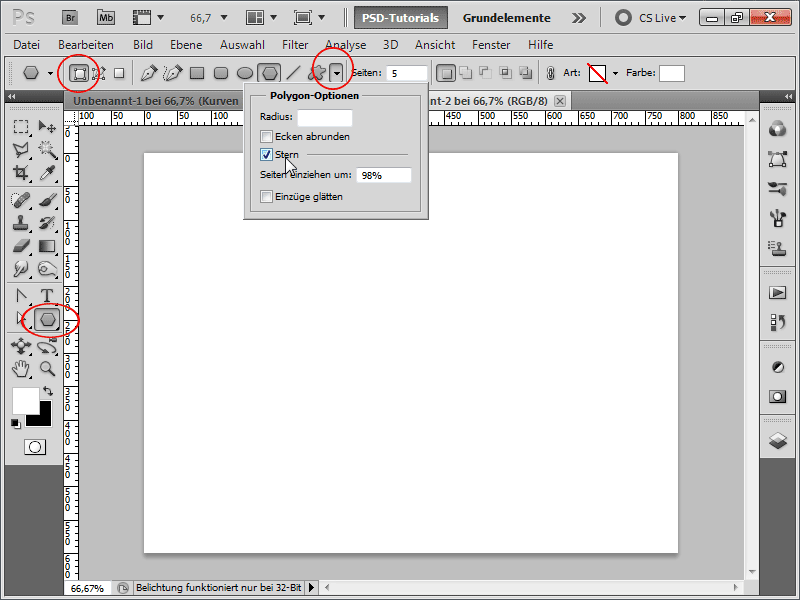Select the Hand tool
Viewport: 800px width, 600px height.
click(21, 369)
